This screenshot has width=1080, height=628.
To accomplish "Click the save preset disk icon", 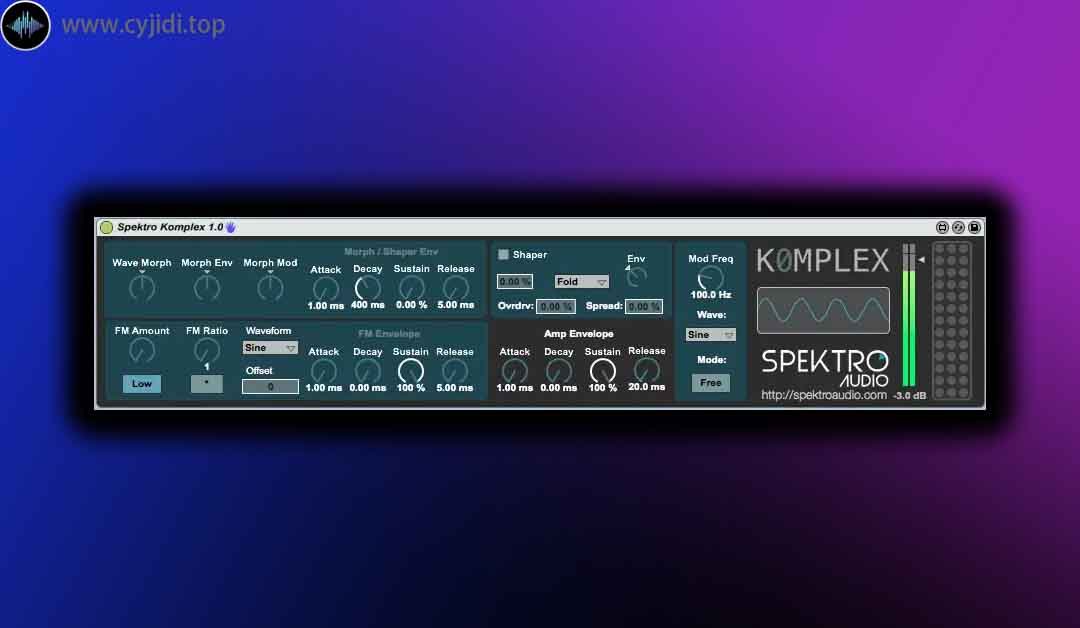I will click(974, 227).
